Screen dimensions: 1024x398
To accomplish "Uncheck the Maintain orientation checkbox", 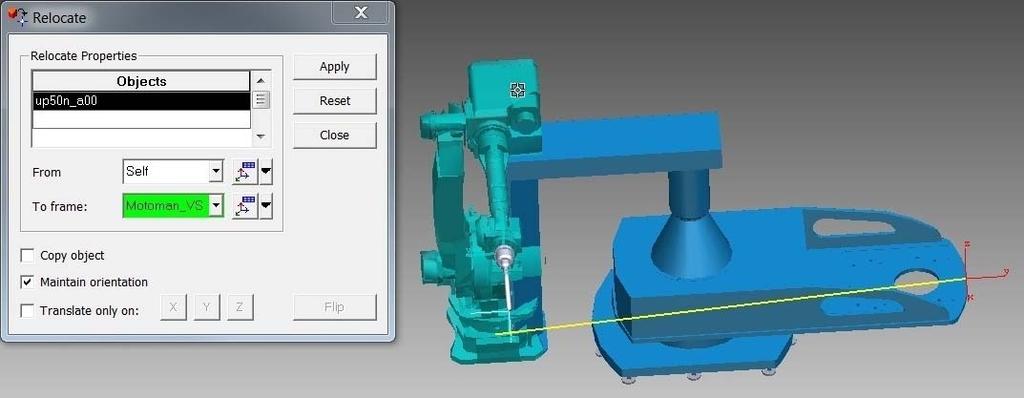I will coord(27,282).
